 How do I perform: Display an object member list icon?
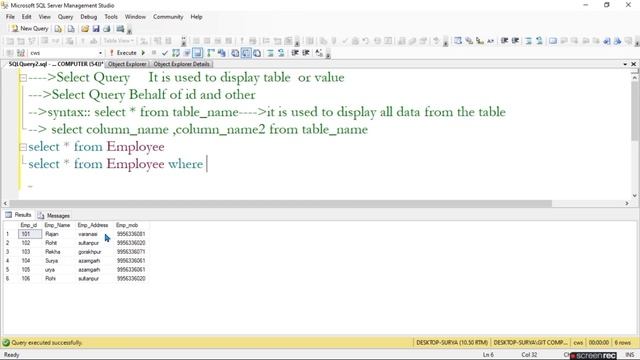click(458, 41)
